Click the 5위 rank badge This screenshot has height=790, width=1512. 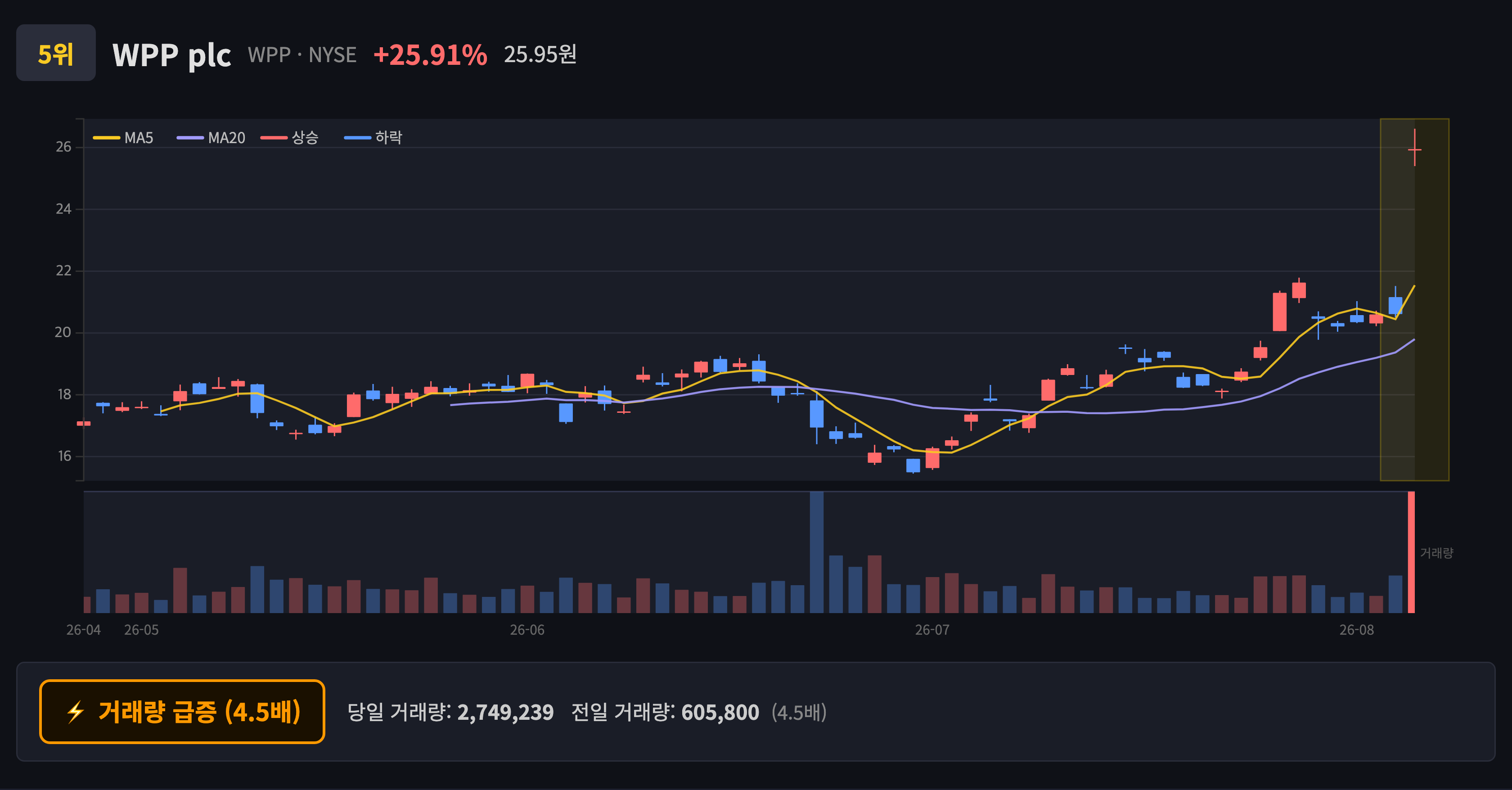point(56,54)
